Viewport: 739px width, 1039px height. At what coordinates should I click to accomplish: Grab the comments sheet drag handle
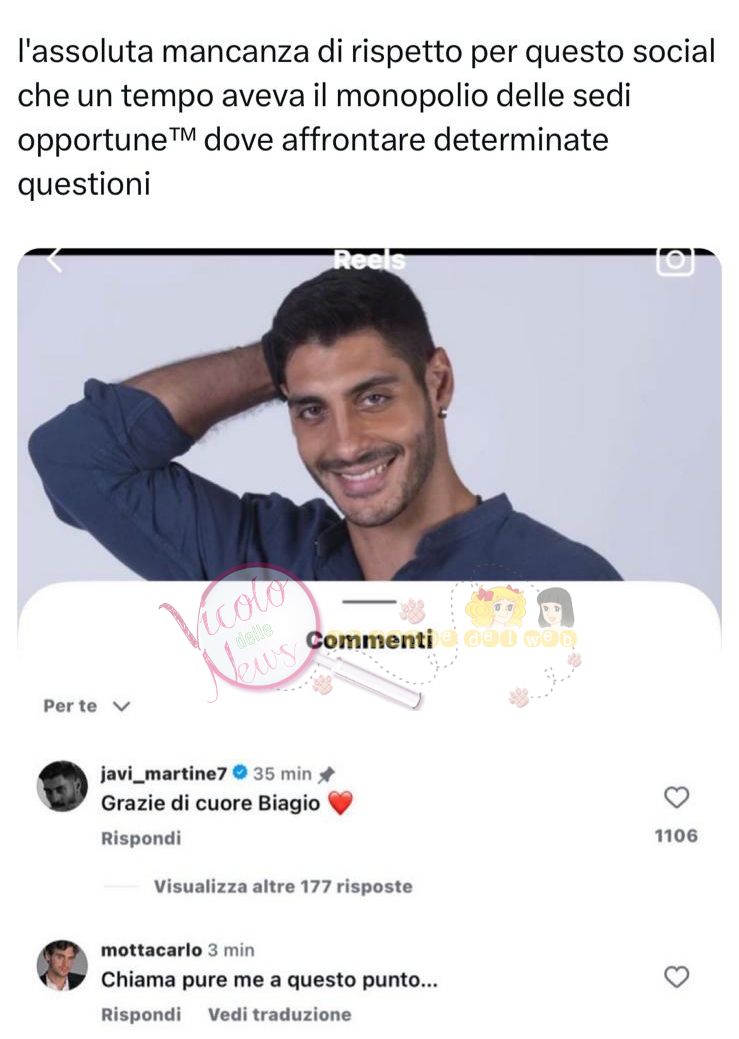point(369,602)
